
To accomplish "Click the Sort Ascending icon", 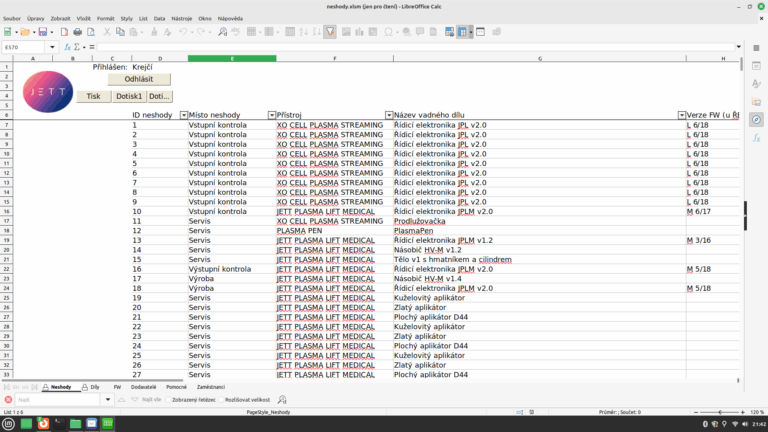I will coord(304,32).
